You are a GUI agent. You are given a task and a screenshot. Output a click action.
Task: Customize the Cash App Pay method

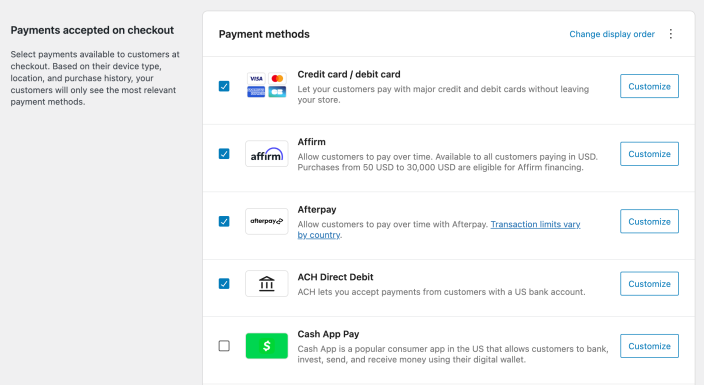pyautogui.click(x=649, y=346)
